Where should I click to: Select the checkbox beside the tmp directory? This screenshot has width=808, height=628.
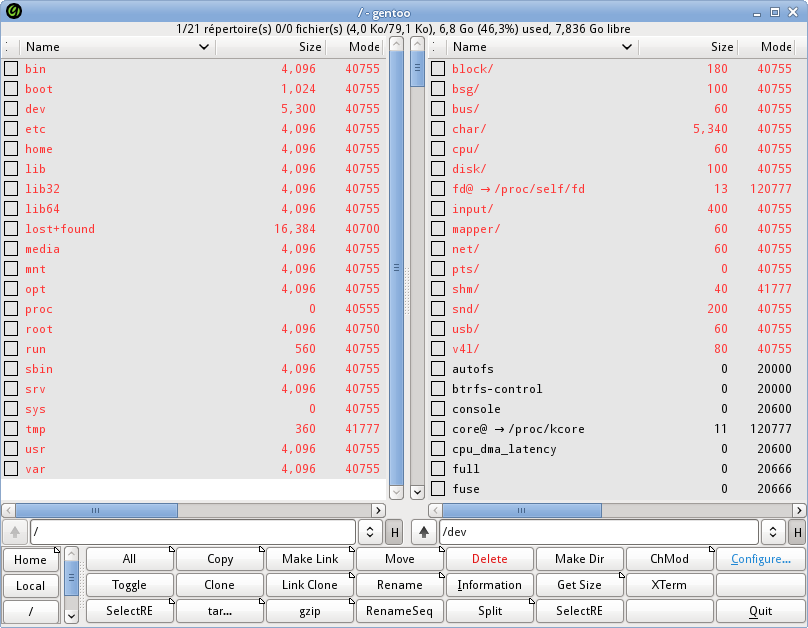click(13, 429)
